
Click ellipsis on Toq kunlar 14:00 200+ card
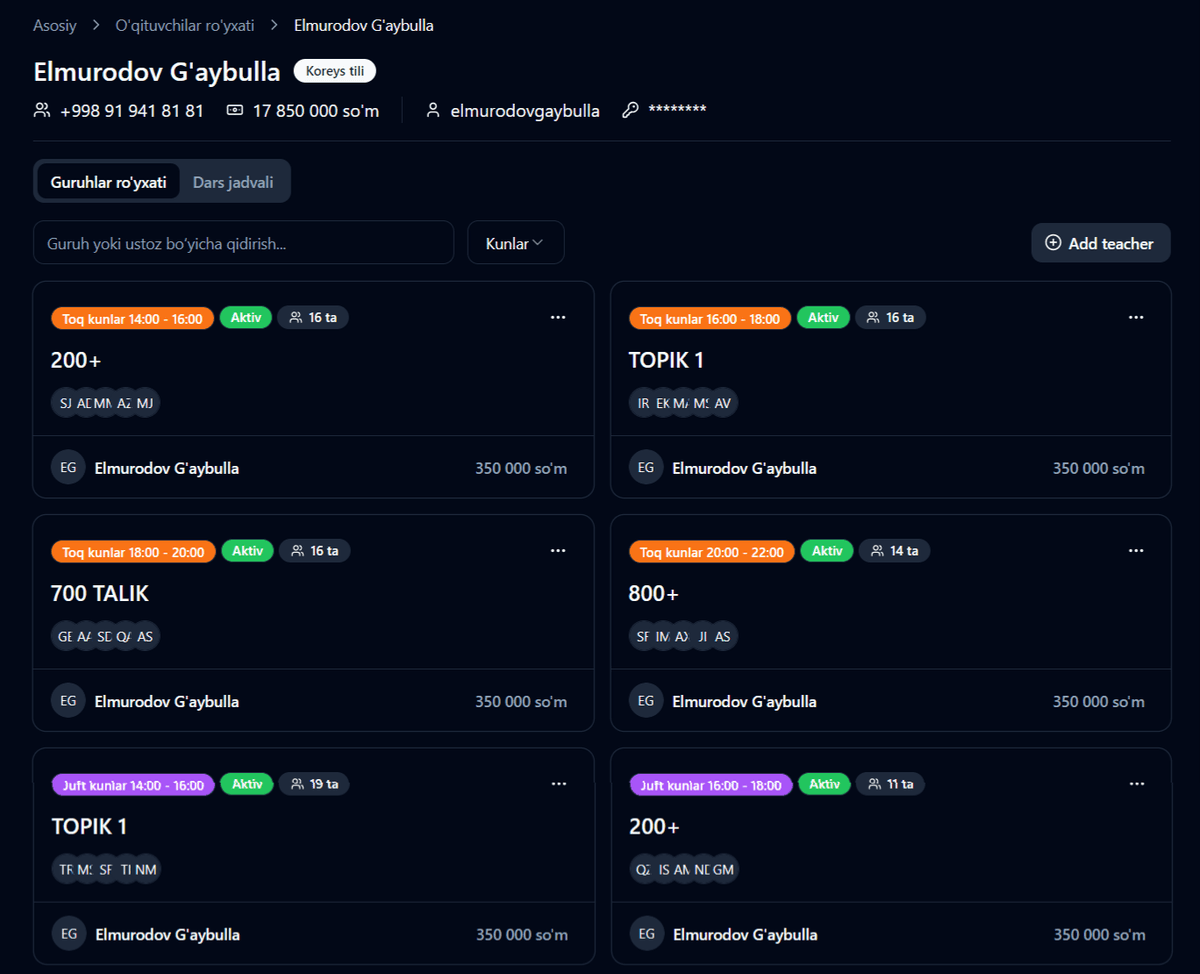(x=558, y=317)
